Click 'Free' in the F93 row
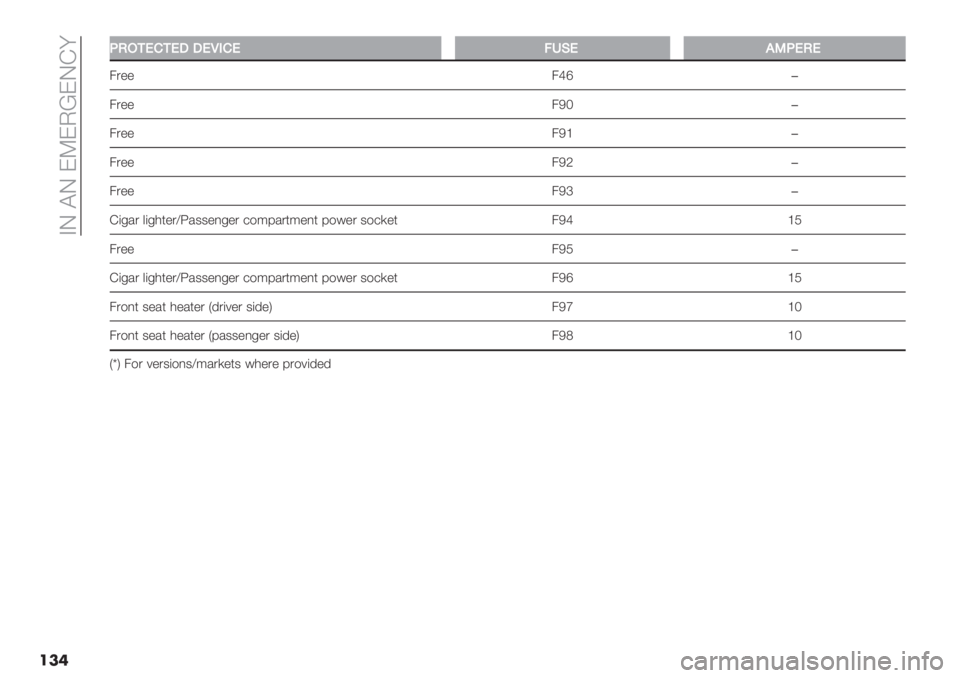960x678 pixels. click(122, 191)
